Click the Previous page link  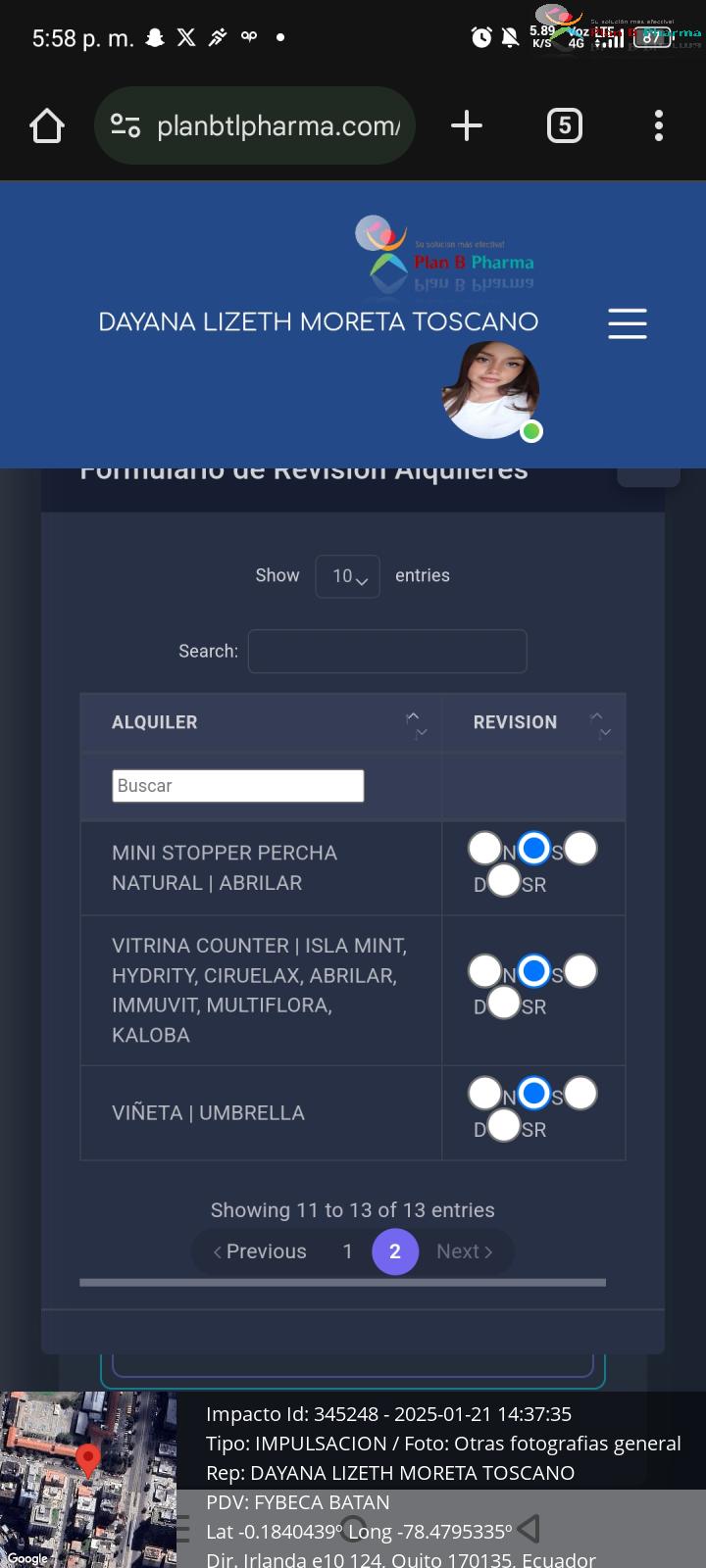(260, 1251)
